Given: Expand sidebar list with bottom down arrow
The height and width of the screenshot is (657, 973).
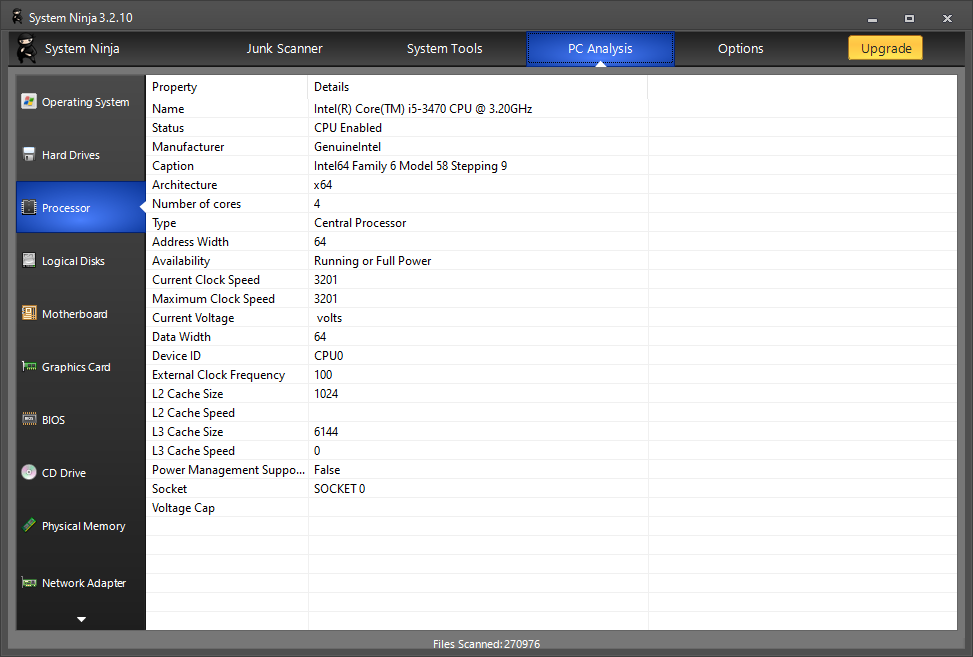Looking at the screenshot, I should click(81, 619).
